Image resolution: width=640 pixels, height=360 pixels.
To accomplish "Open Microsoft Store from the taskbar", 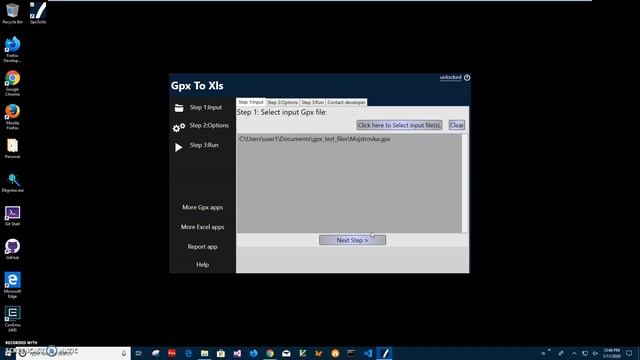I will coord(221,353).
